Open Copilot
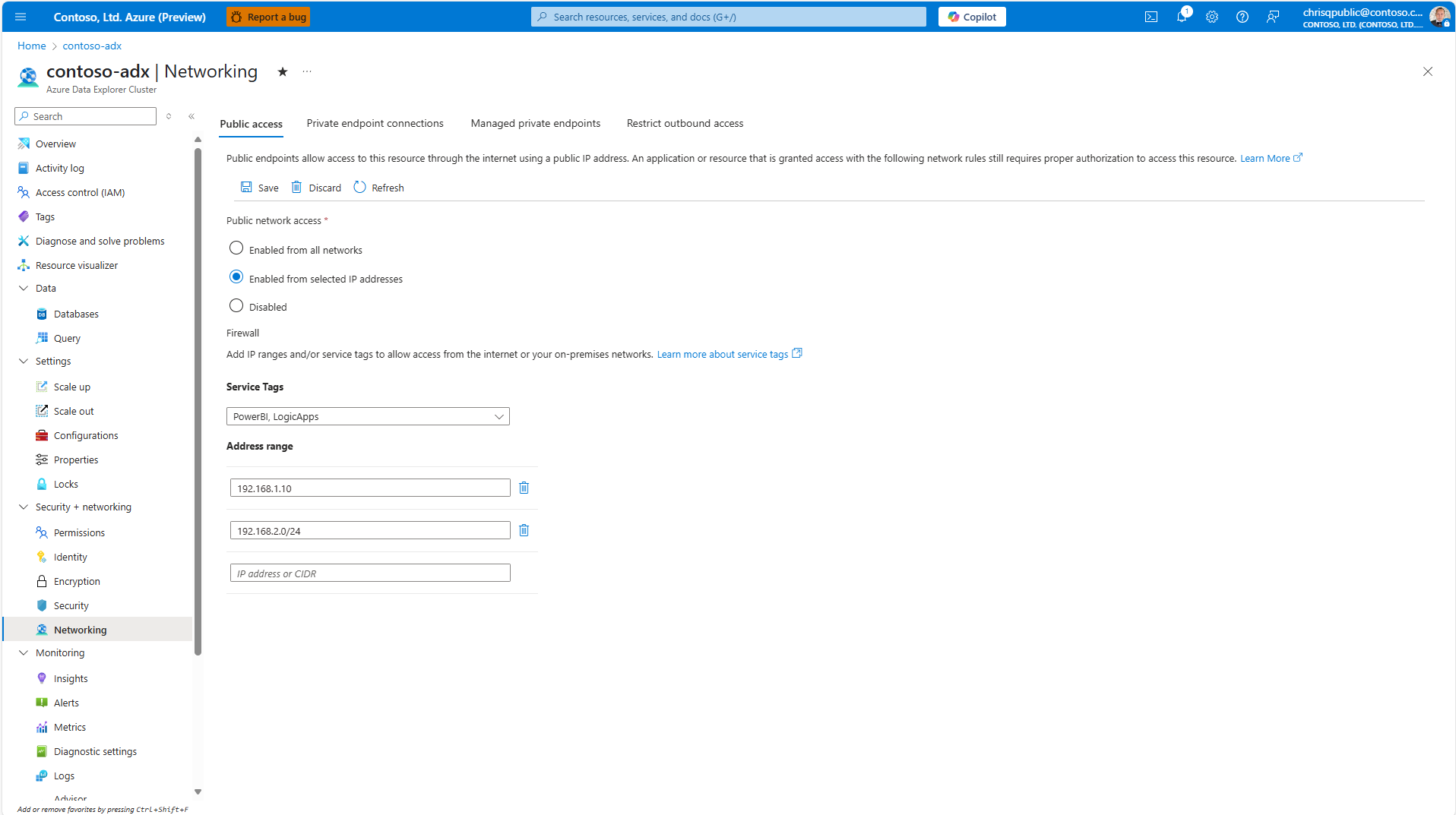 (x=971, y=16)
